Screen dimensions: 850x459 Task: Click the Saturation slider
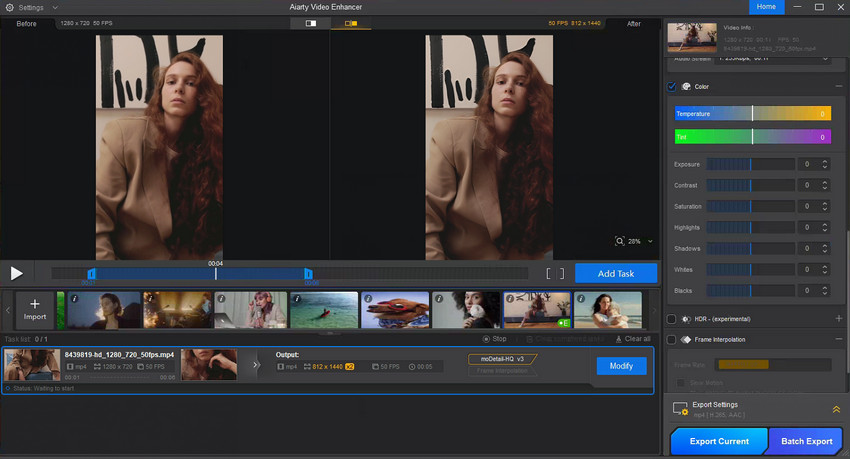(750, 206)
